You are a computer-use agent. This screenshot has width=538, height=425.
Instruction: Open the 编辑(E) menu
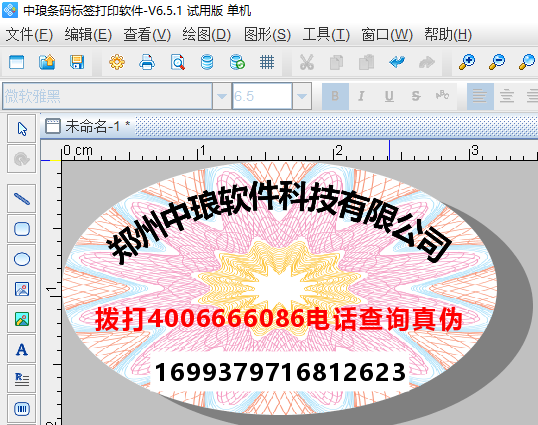point(88,35)
